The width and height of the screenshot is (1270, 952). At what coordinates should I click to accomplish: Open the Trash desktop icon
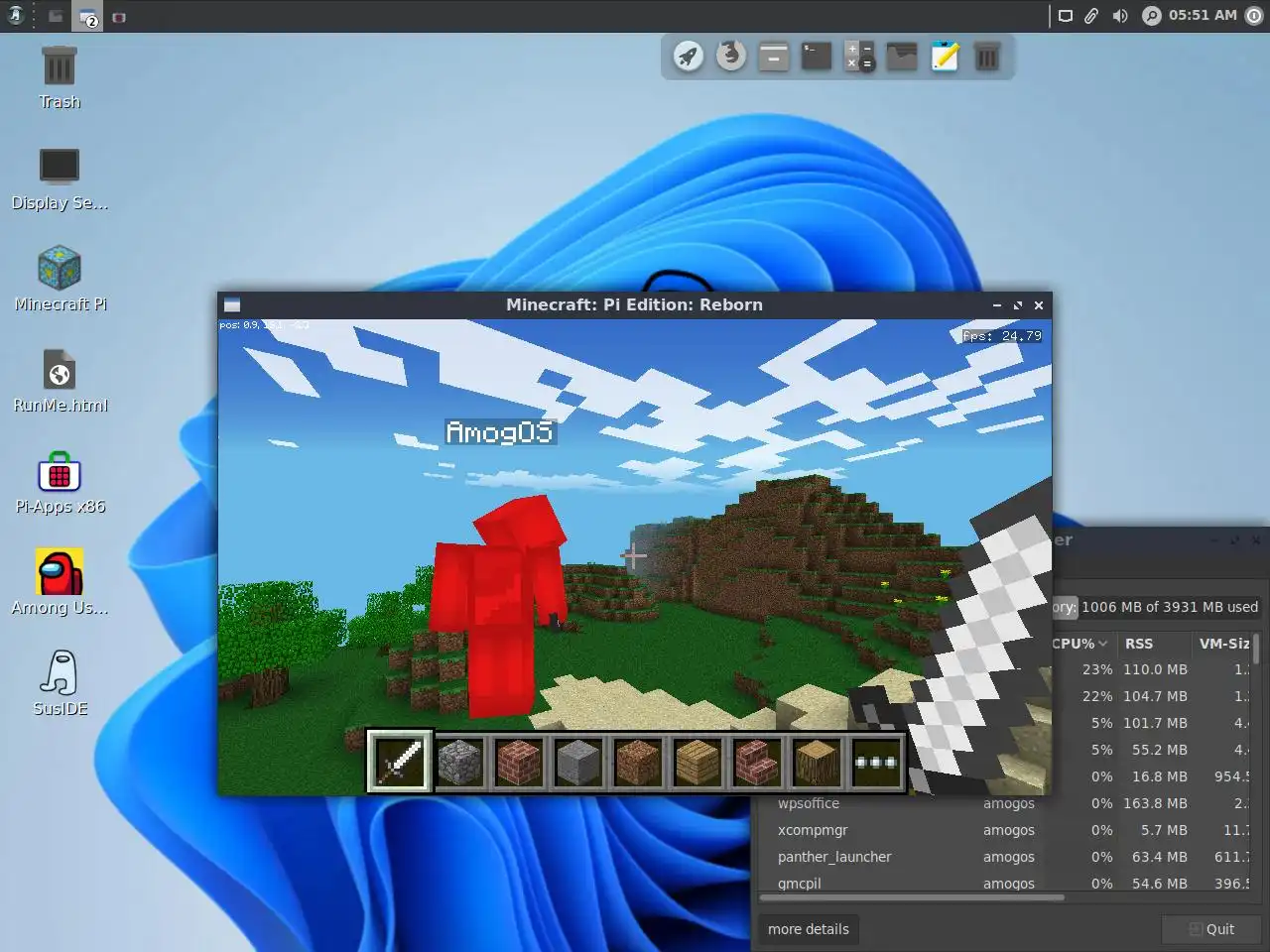point(60,77)
